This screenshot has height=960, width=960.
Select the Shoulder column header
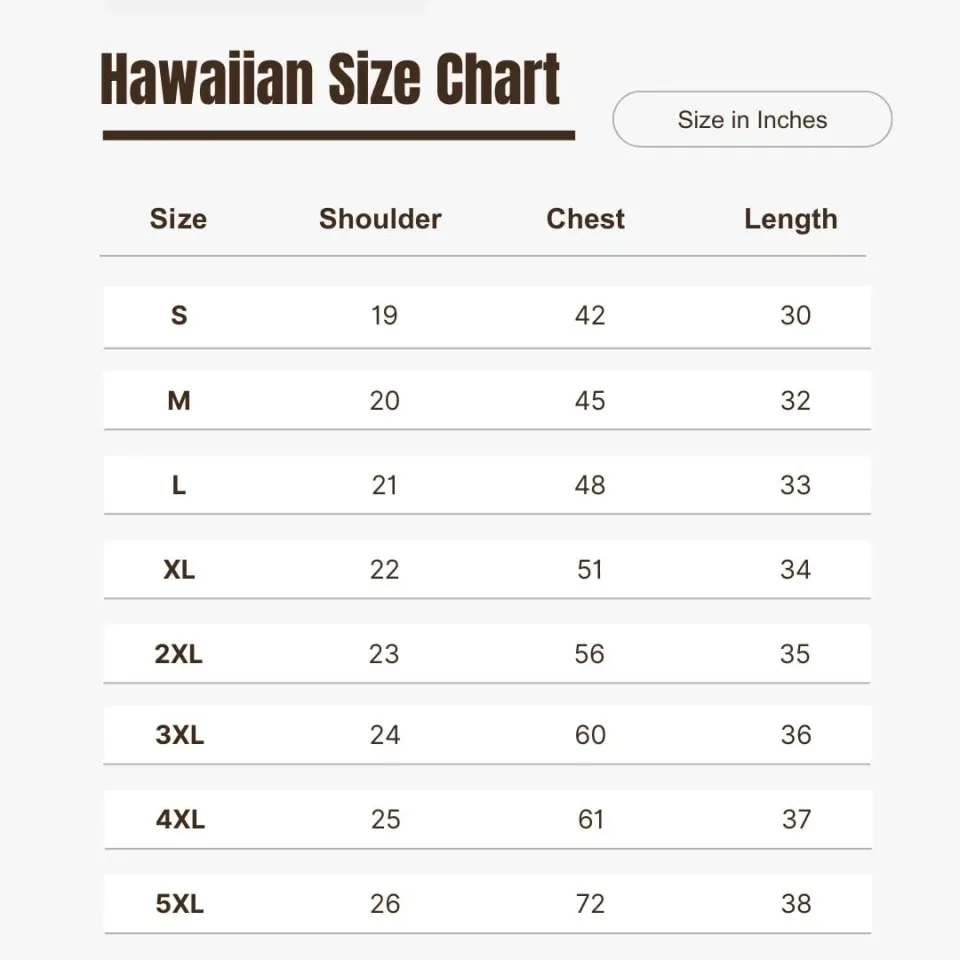[380, 219]
